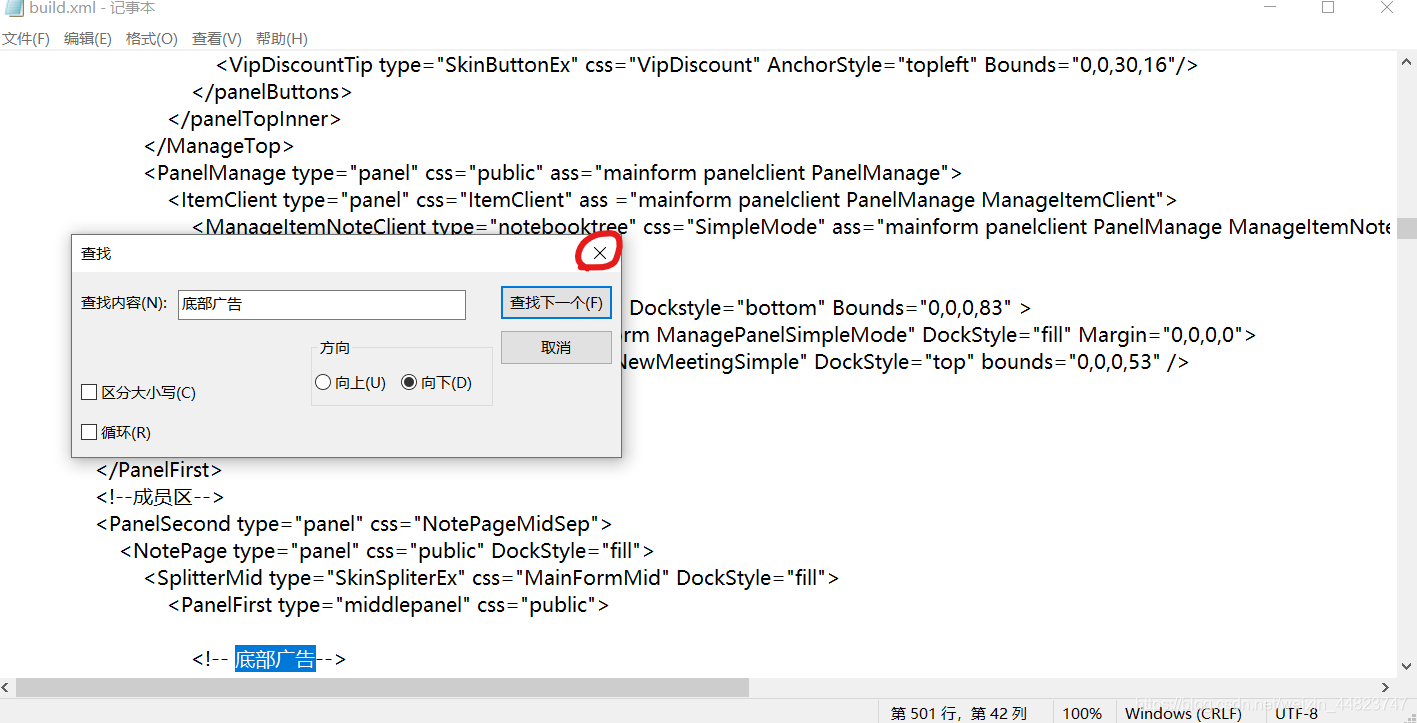This screenshot has height=723, width=1417.
Task: Enable the 循环(R) checkbox
Action: tap(116, 433)
